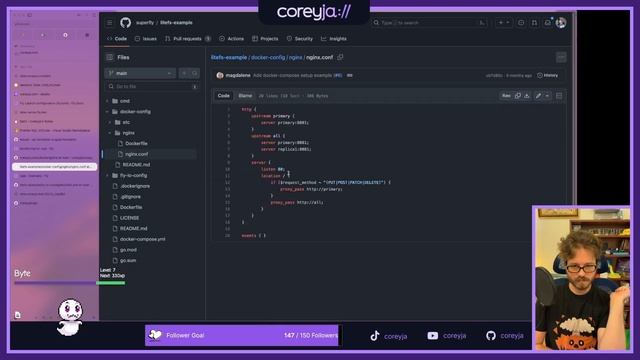
Task: Expand commit message ellipsis details
Action: 349,76
